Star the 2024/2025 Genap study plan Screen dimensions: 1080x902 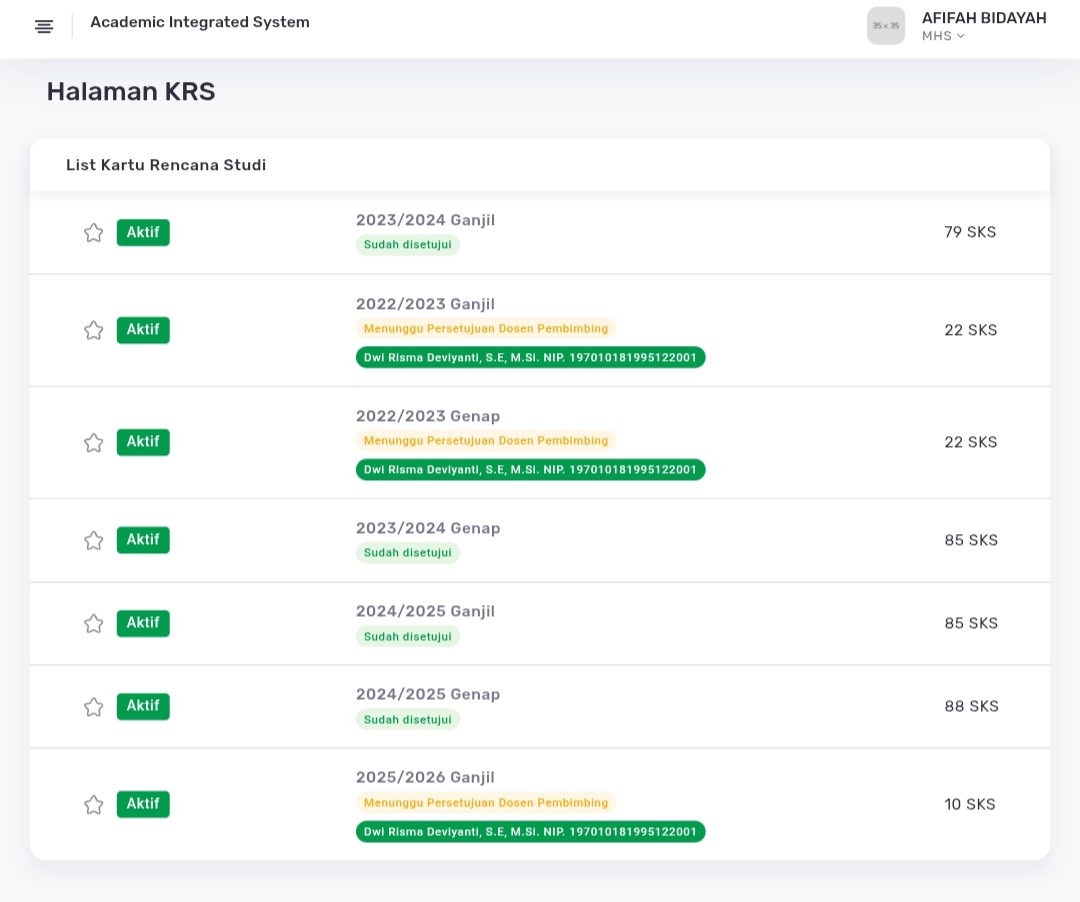93,707
